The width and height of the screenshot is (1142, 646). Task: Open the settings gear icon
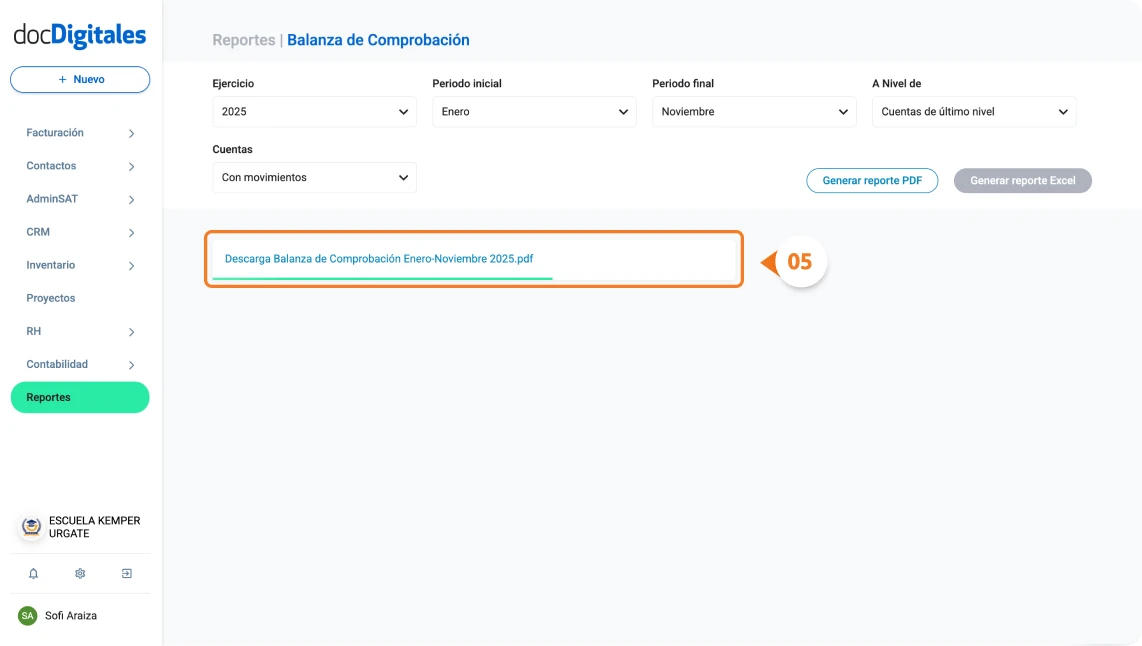79,573
